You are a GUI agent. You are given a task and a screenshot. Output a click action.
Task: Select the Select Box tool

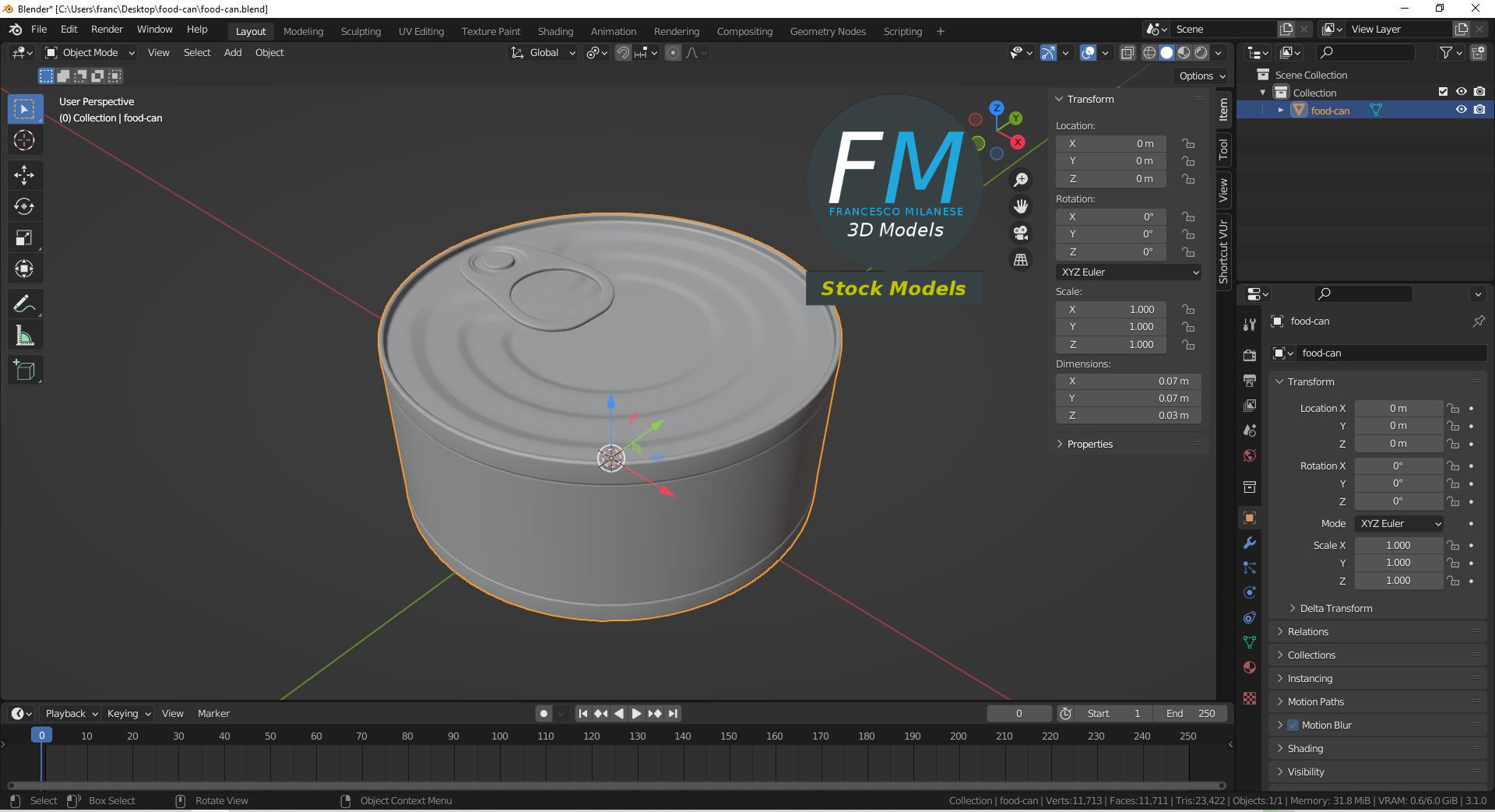tap(24, 109)
